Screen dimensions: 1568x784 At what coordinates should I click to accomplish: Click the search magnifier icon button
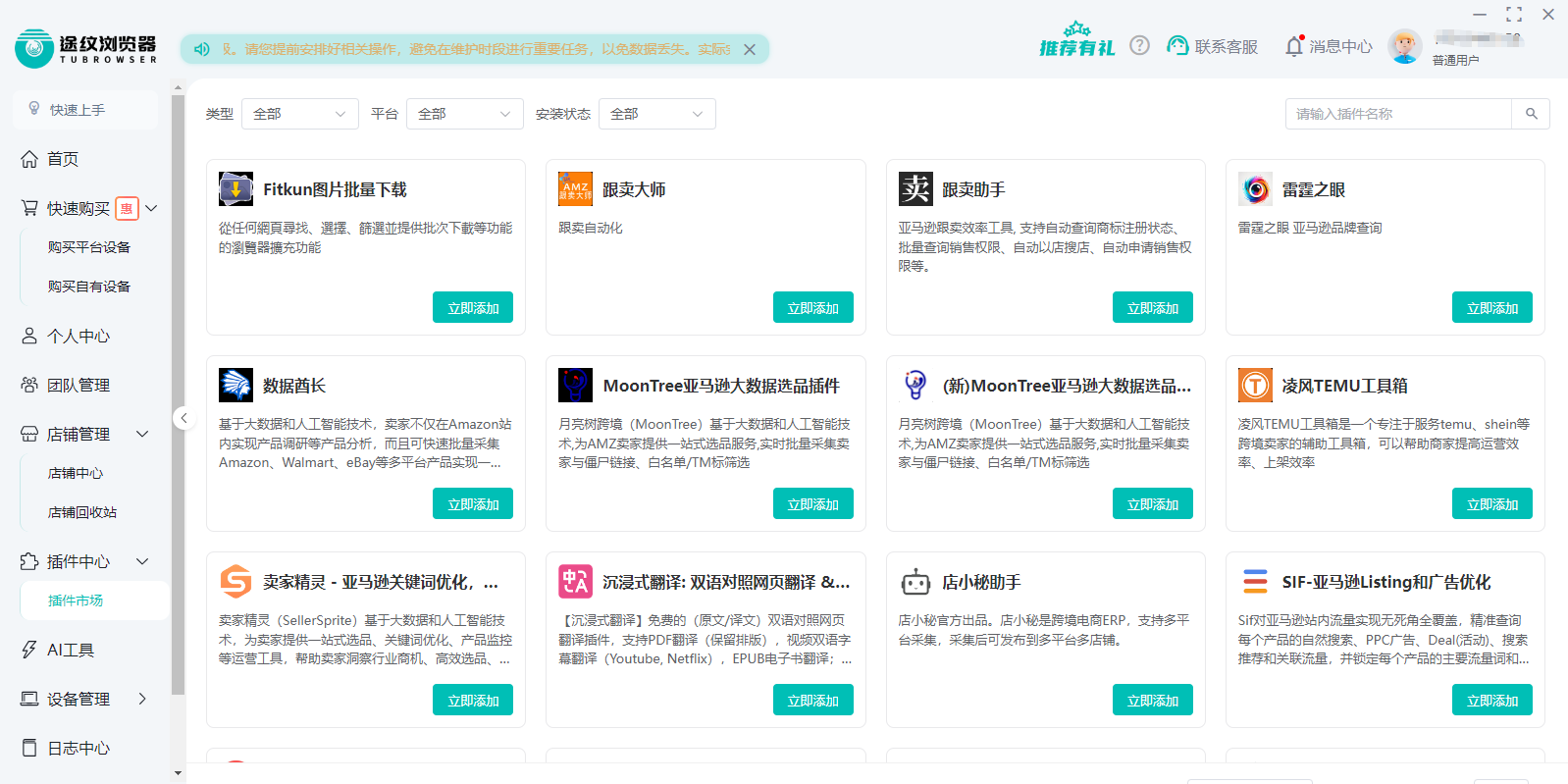(x=1531, y=114)
